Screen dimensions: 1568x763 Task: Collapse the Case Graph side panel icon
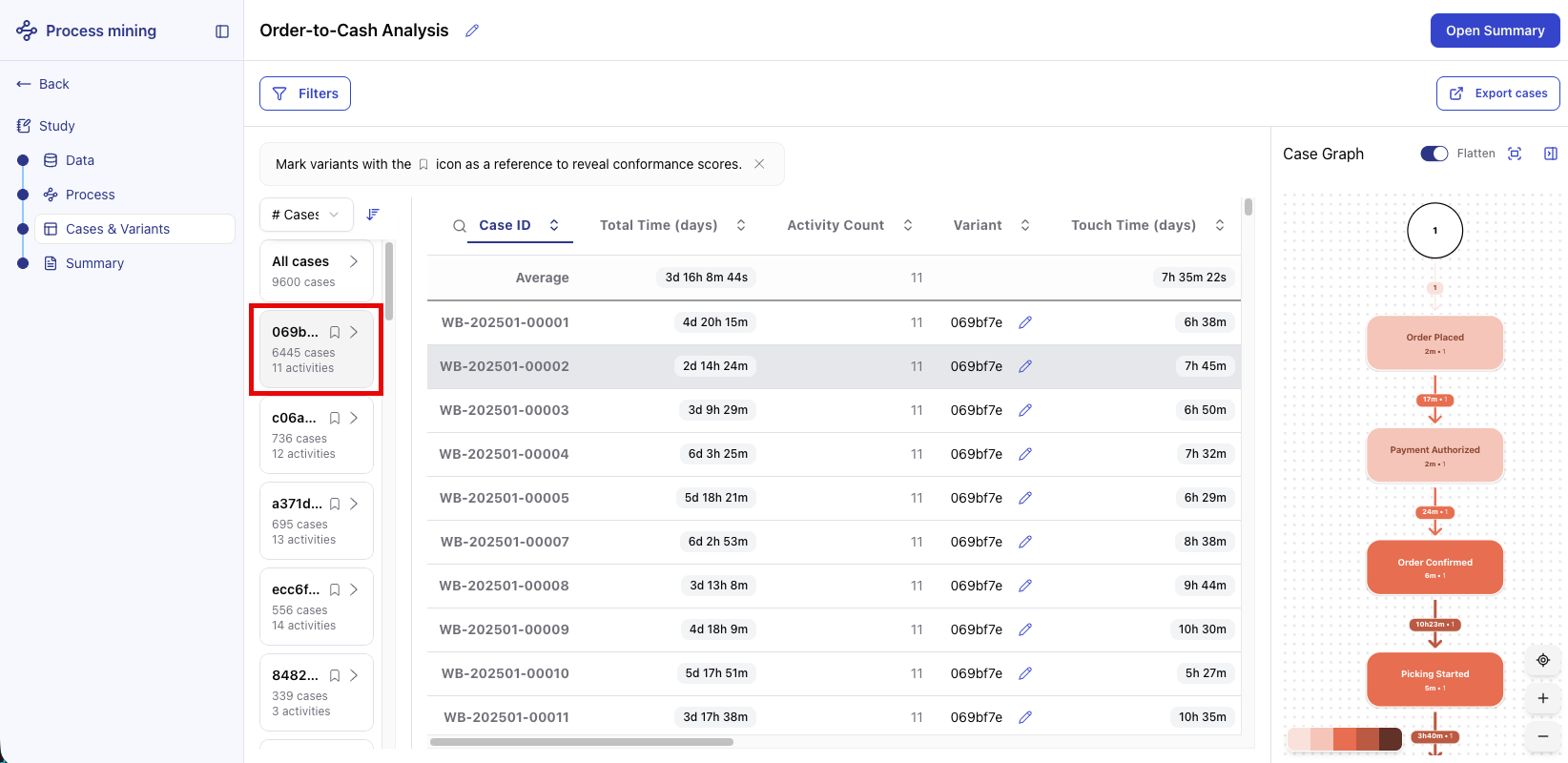[1551, 154]
